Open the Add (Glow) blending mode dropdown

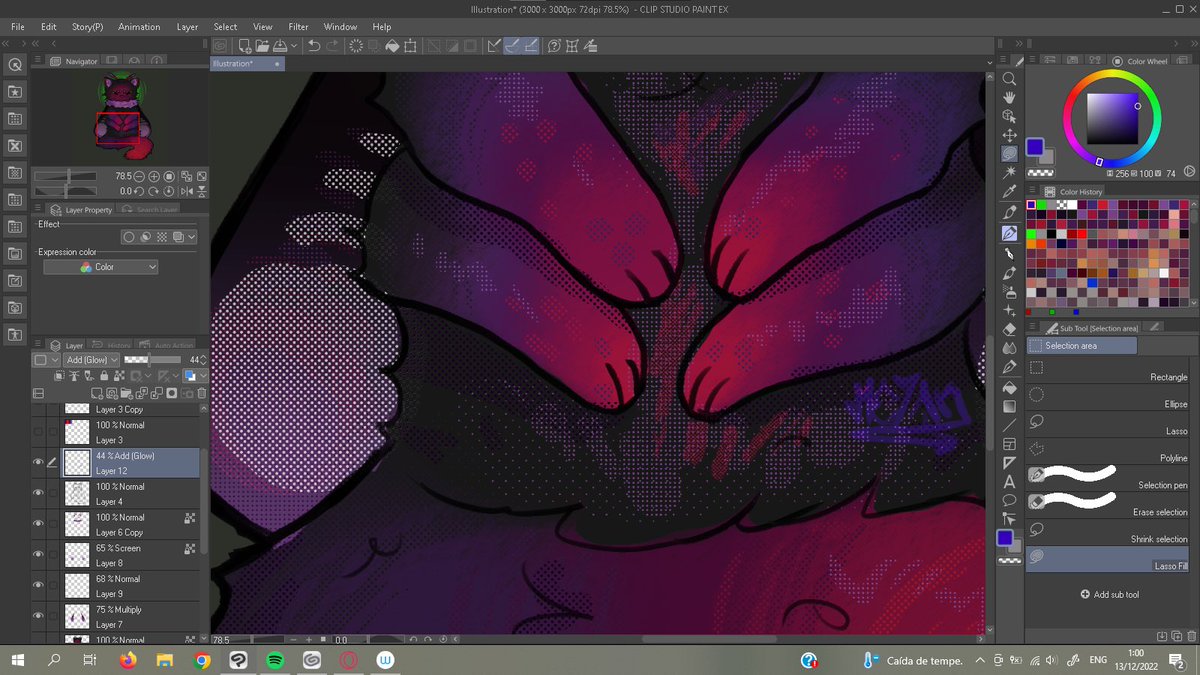coord(92,359)
